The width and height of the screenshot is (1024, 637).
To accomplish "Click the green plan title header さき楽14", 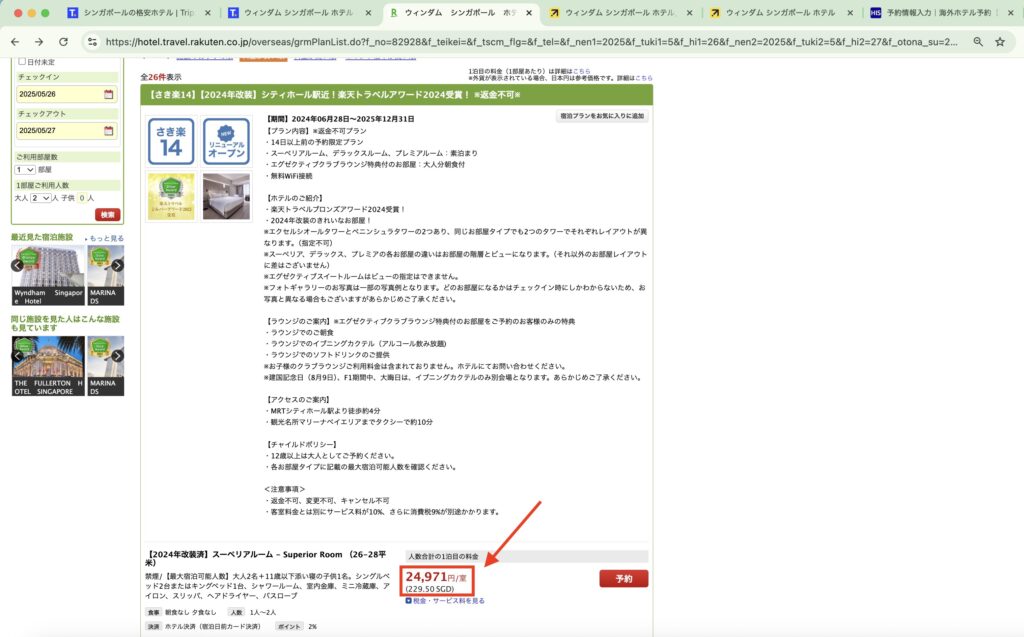I will coord(396,95).
